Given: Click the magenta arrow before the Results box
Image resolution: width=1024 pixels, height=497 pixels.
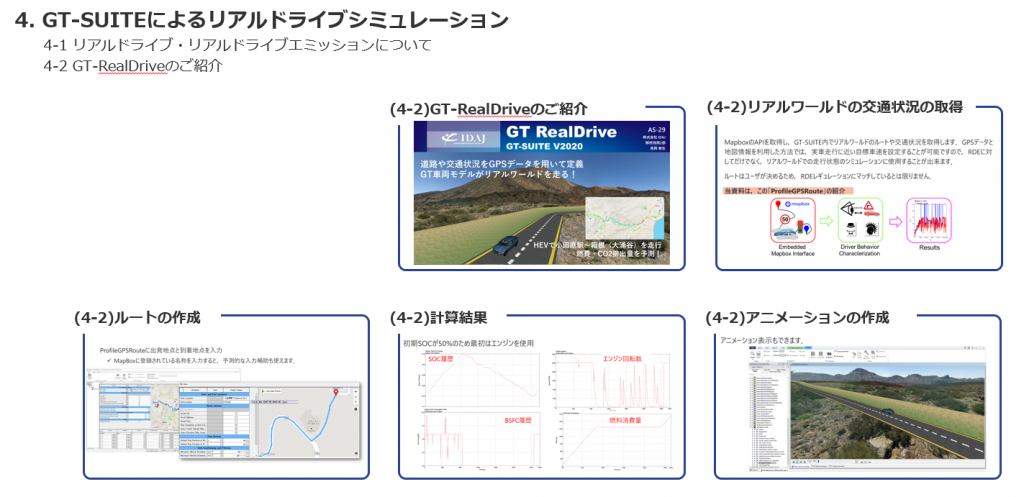Looking at the screenshot, I should click(x=895, y=222).
